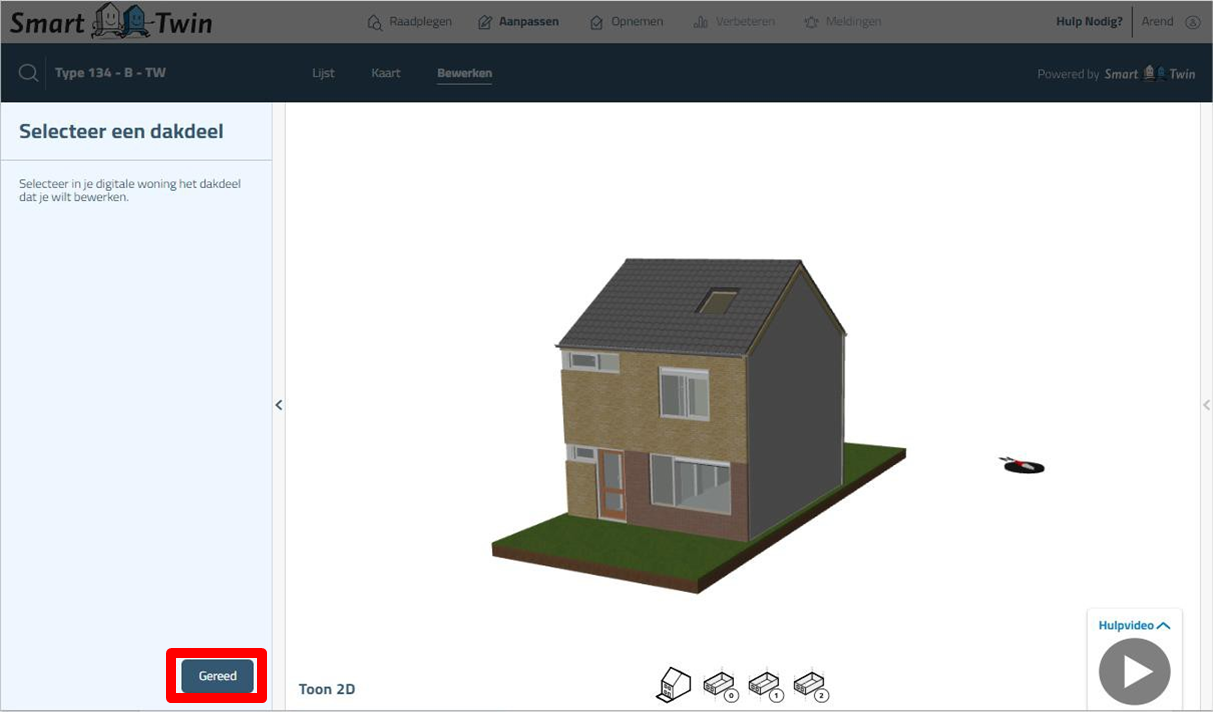Image resolution: width=1213 pixels, height=712 pixels.
Task: Toggle to 2D view with Toon 2D
Action: coord(327,689)
